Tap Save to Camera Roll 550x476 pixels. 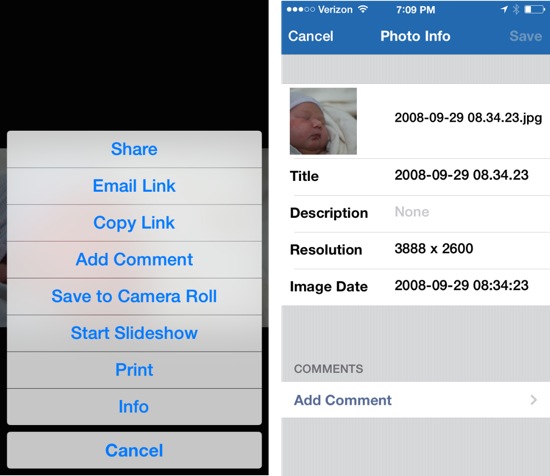(134, 296)
